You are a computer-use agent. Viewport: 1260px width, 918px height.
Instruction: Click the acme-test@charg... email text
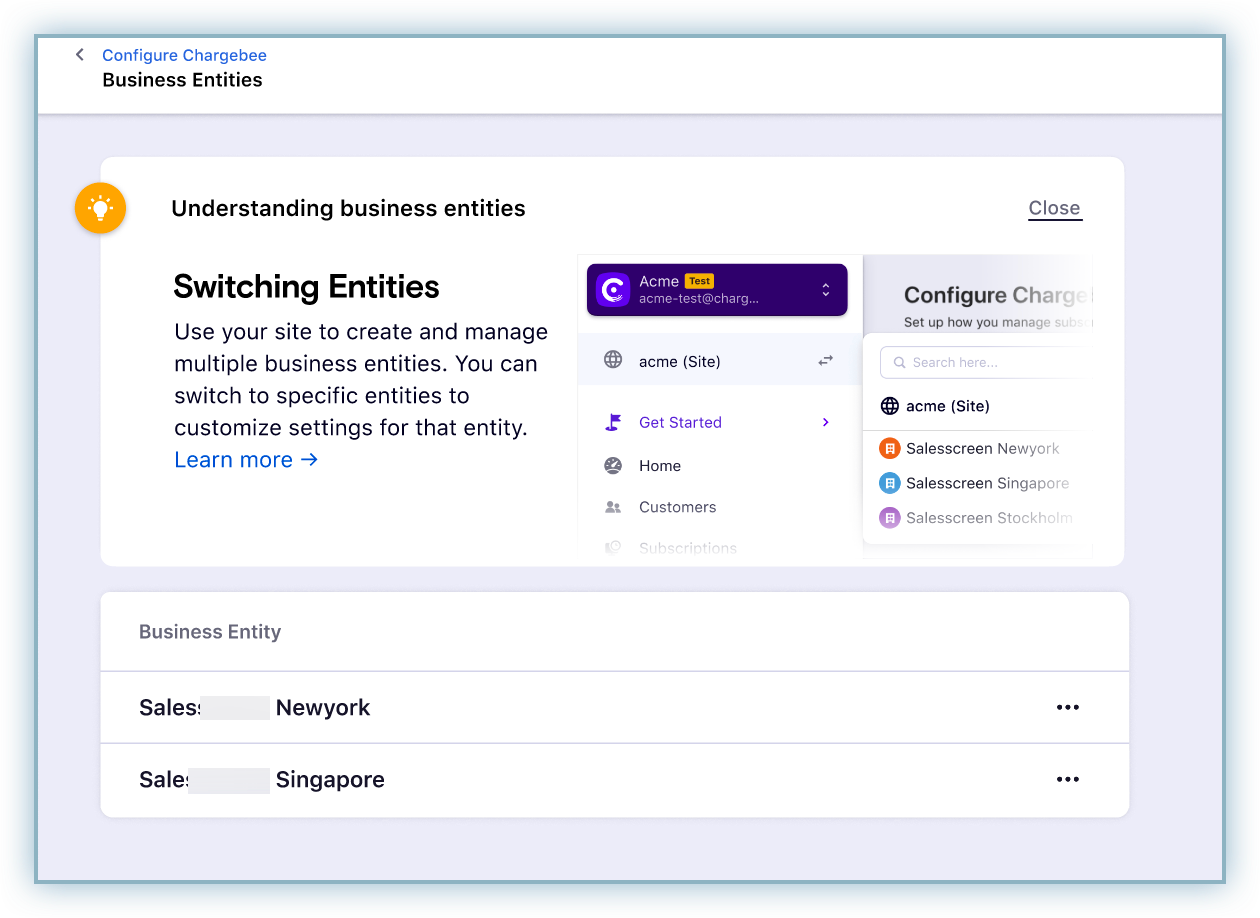699,298
